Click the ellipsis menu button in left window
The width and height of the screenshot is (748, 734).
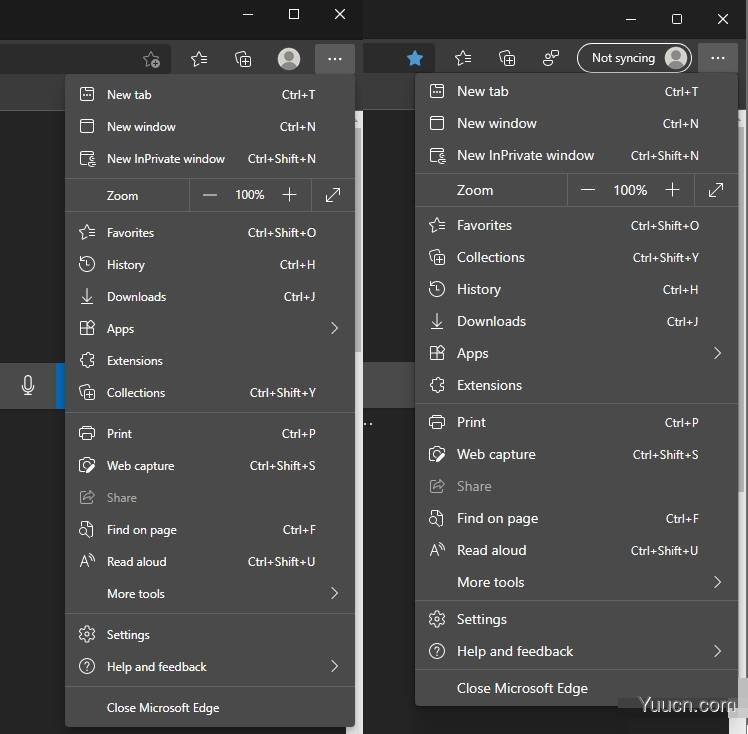pos(335,59)
